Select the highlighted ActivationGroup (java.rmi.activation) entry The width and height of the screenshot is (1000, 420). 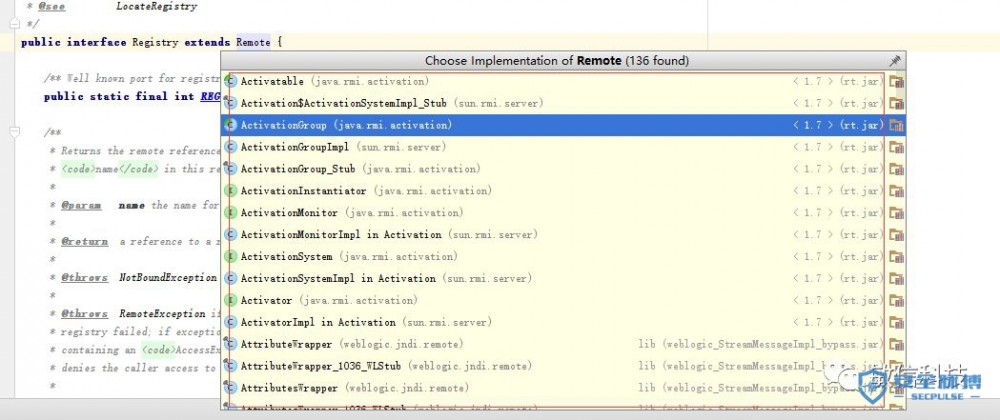[x=563, y=126]
